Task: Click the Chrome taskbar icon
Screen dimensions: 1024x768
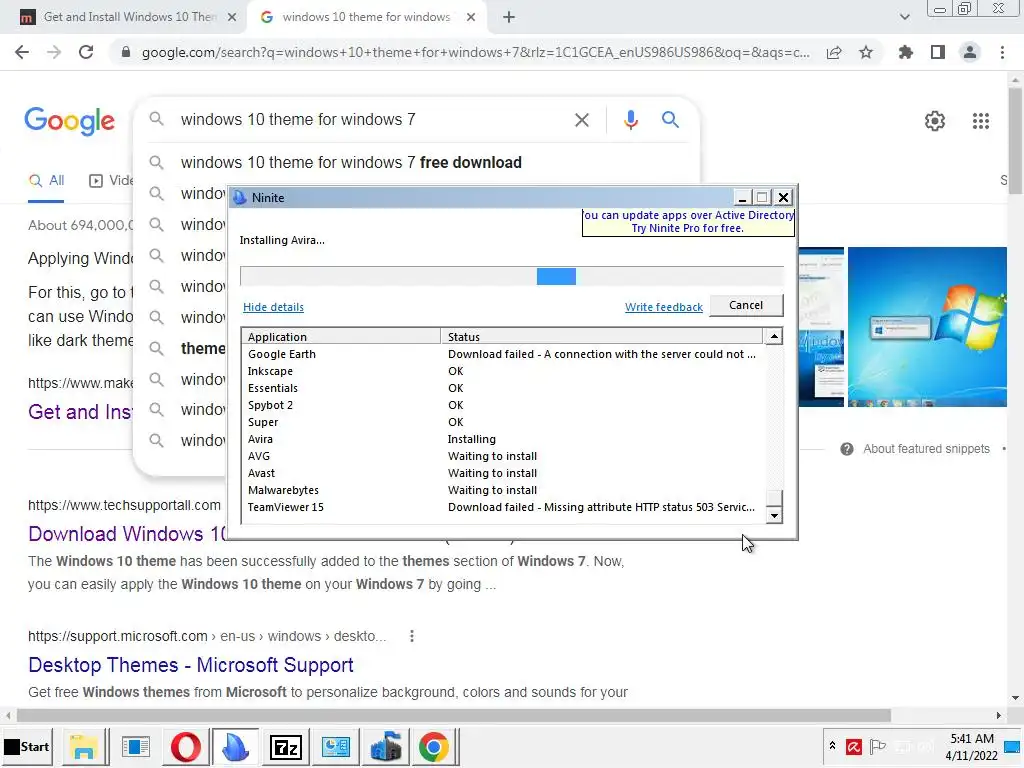Action: [434, 746]
